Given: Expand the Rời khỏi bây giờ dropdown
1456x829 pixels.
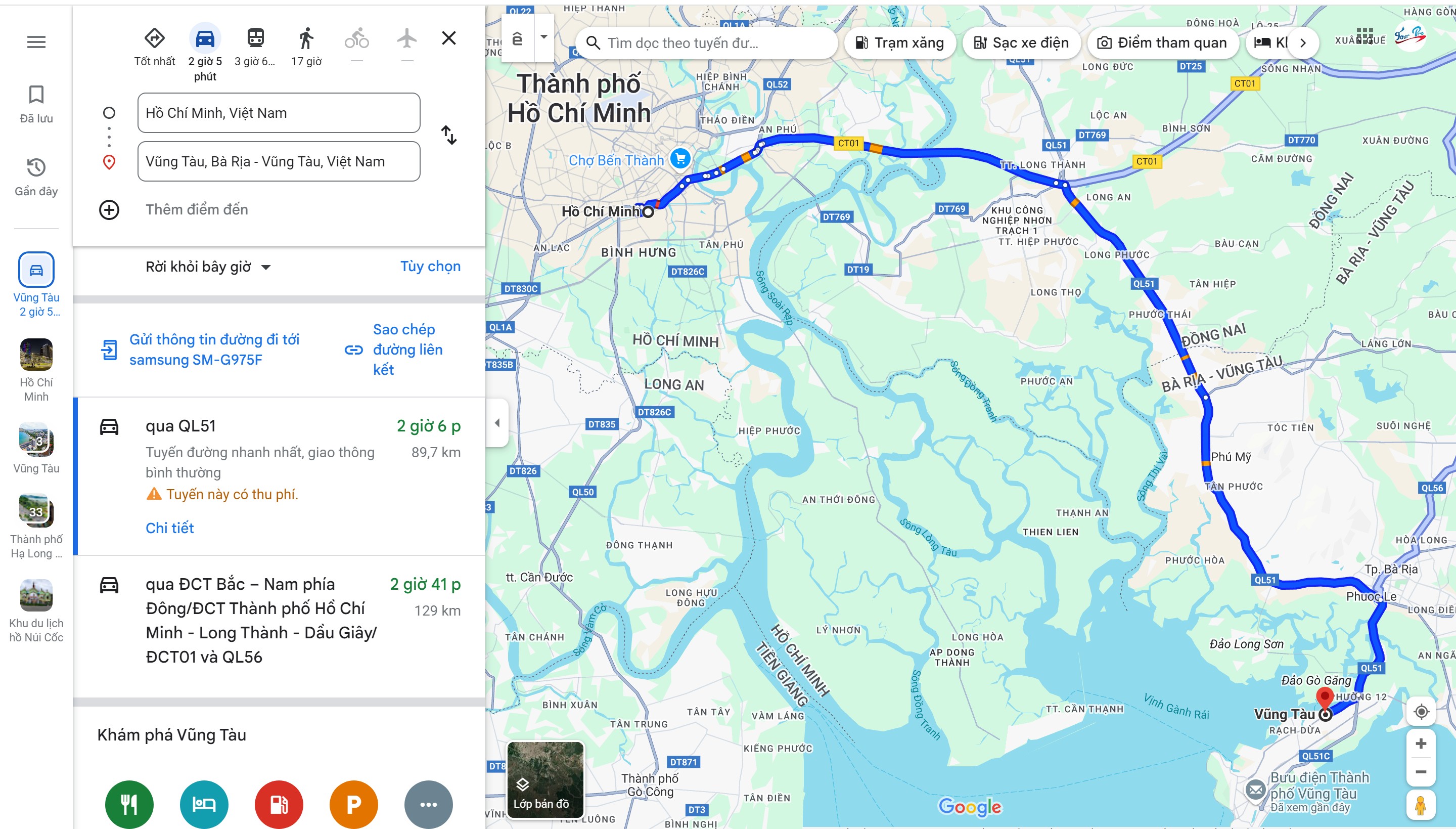Looking at the screenshot, I should point(208,267).
